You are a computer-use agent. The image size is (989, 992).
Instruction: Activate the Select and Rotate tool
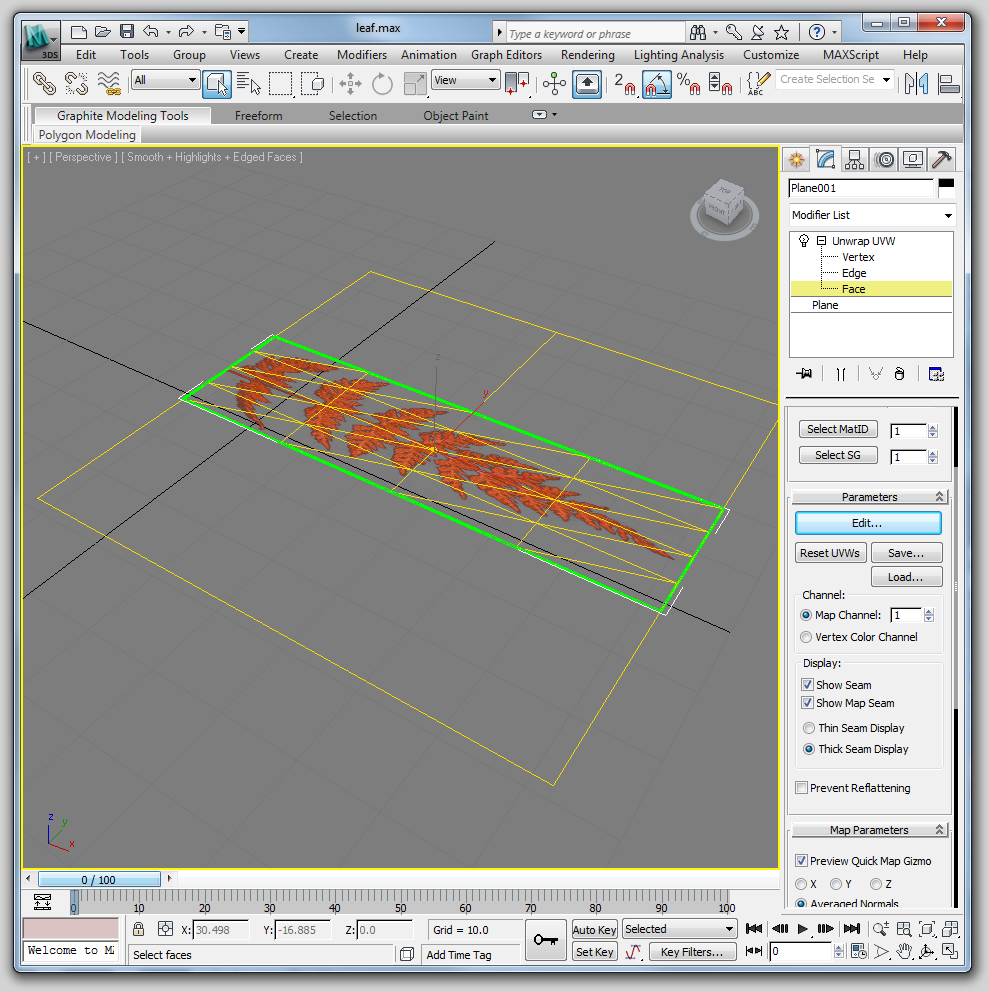[382, 84]
